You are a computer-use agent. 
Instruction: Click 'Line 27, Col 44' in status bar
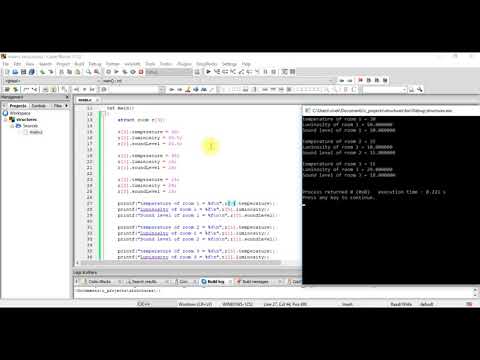[x=285, y=304]
